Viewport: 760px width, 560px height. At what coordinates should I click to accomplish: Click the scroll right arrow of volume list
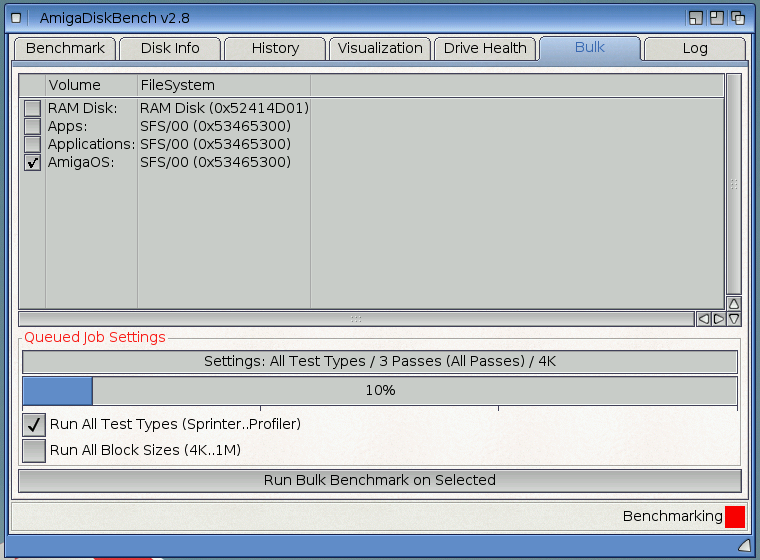(718, 319)
